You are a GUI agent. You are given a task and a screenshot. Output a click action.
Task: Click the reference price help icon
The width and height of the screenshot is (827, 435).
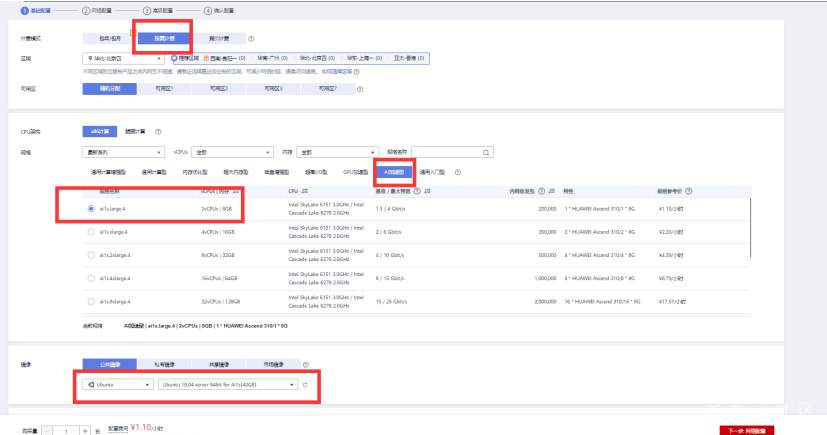pyautogui.click(x=689, y=191)
